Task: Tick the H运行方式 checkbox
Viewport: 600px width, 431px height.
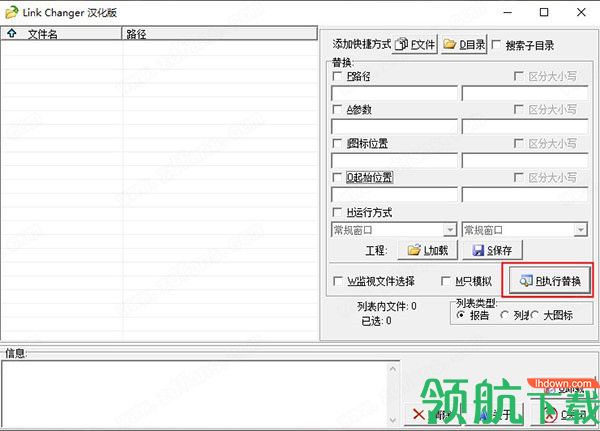Action: point(337,212)
